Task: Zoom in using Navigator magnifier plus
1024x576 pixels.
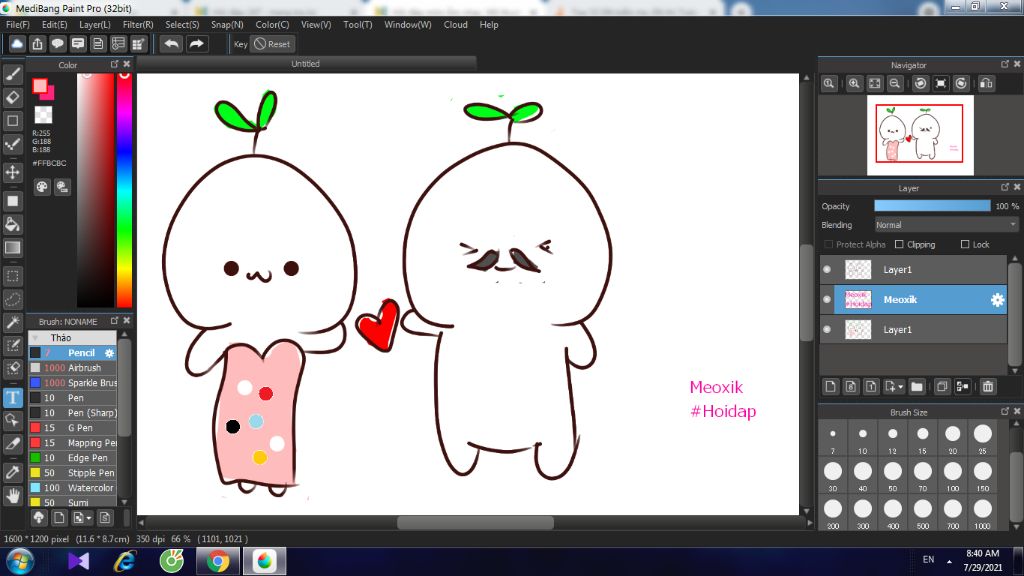Action: coord(854,84)
